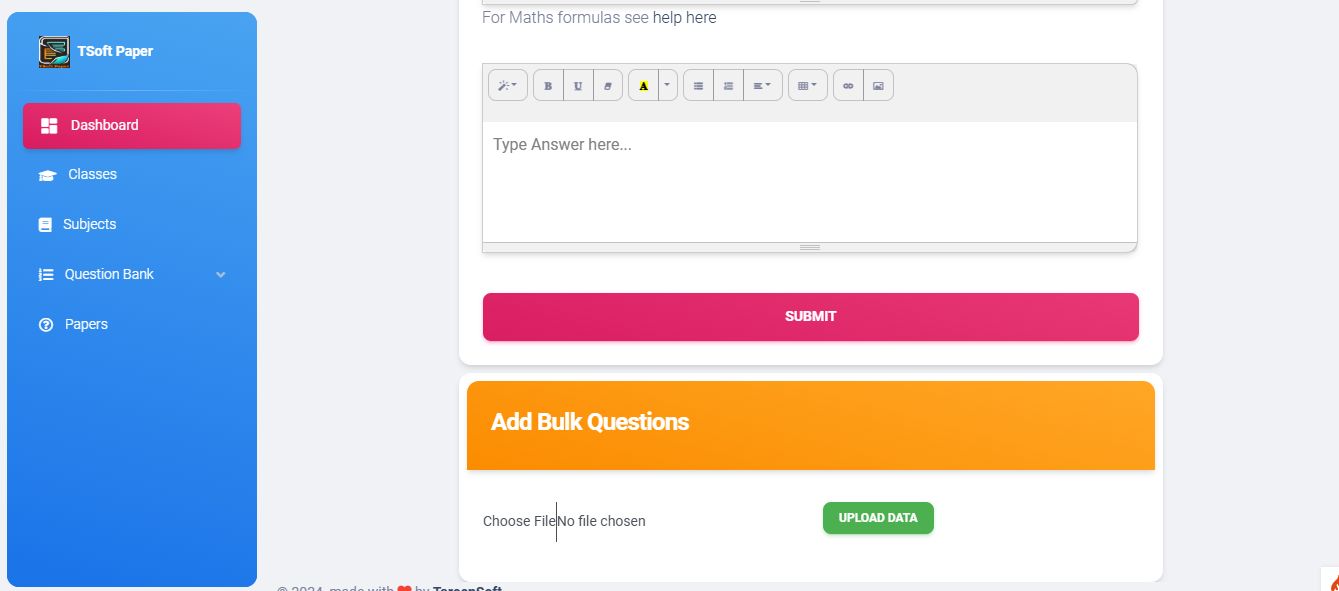Insert a link using chain icon
Screen dimensions: 1339x591
(x=848, y=86)
